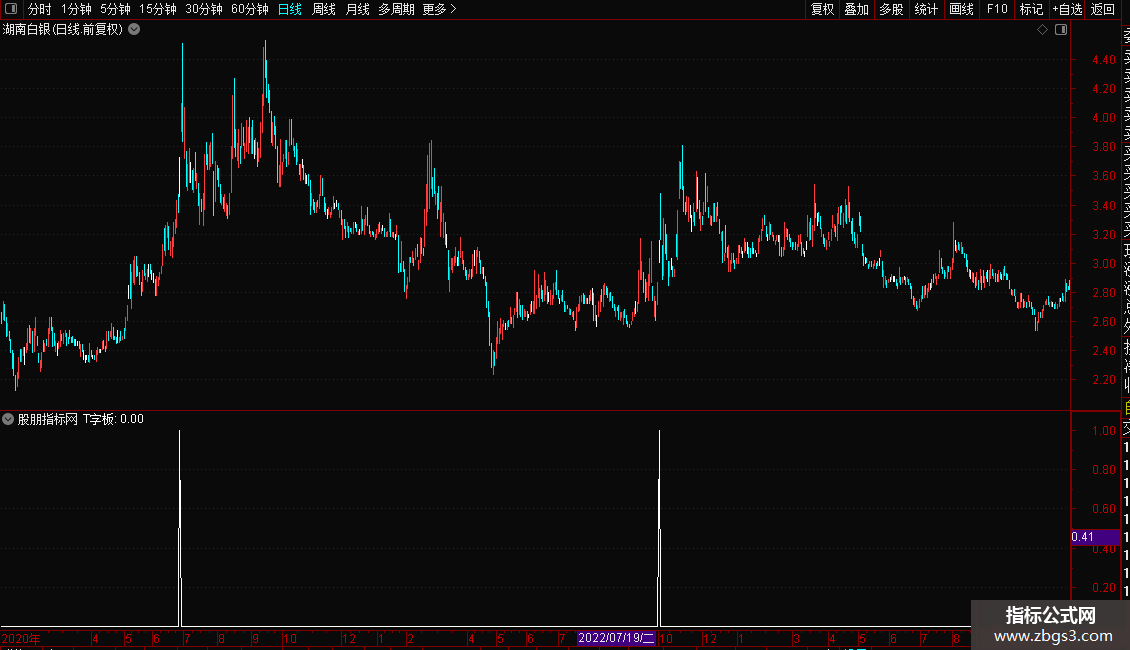Click the diamond icon above the chart

(x=1042, y=30)
